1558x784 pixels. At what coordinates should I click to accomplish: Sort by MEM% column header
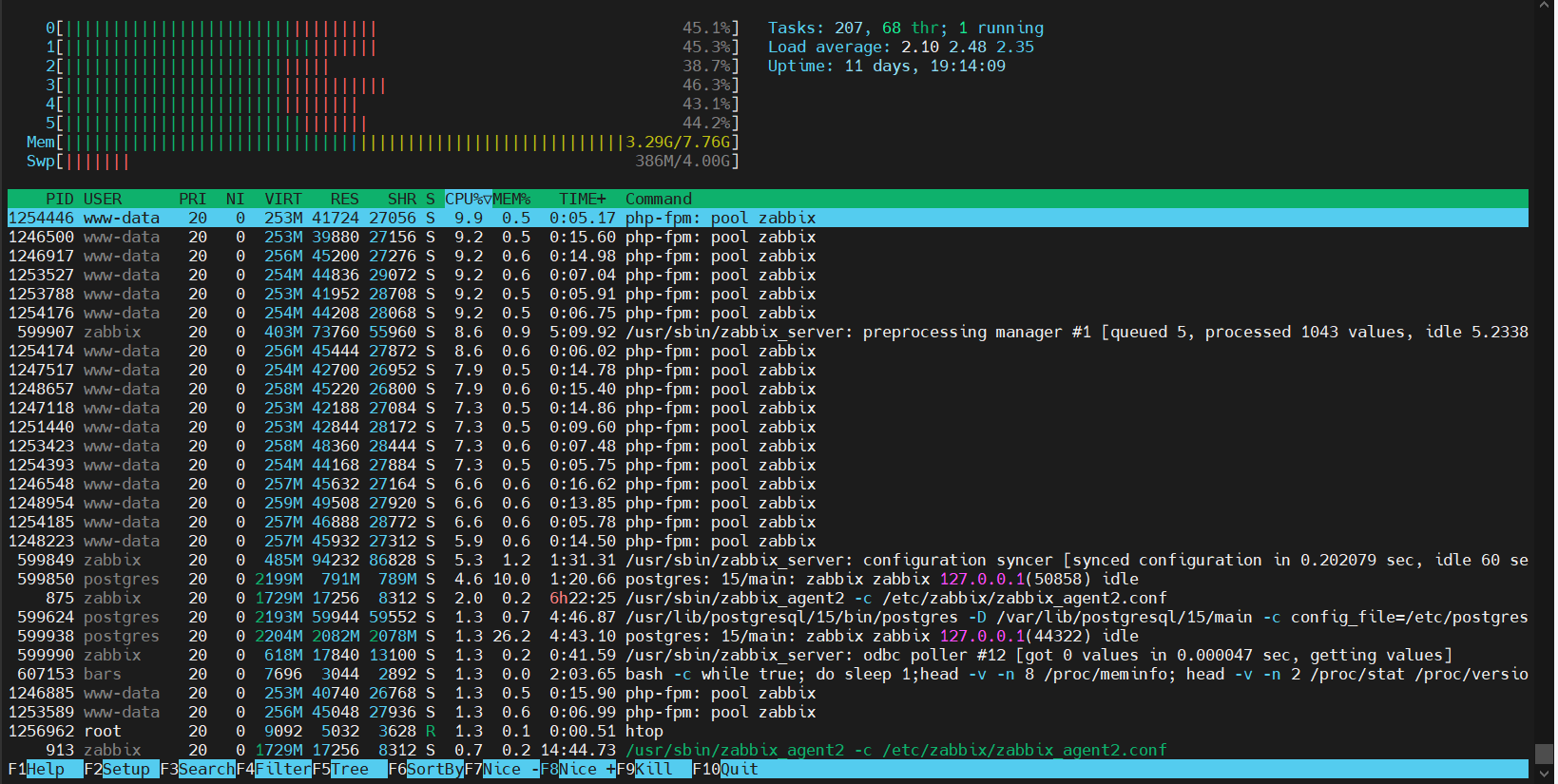click(x=511, y=199)
